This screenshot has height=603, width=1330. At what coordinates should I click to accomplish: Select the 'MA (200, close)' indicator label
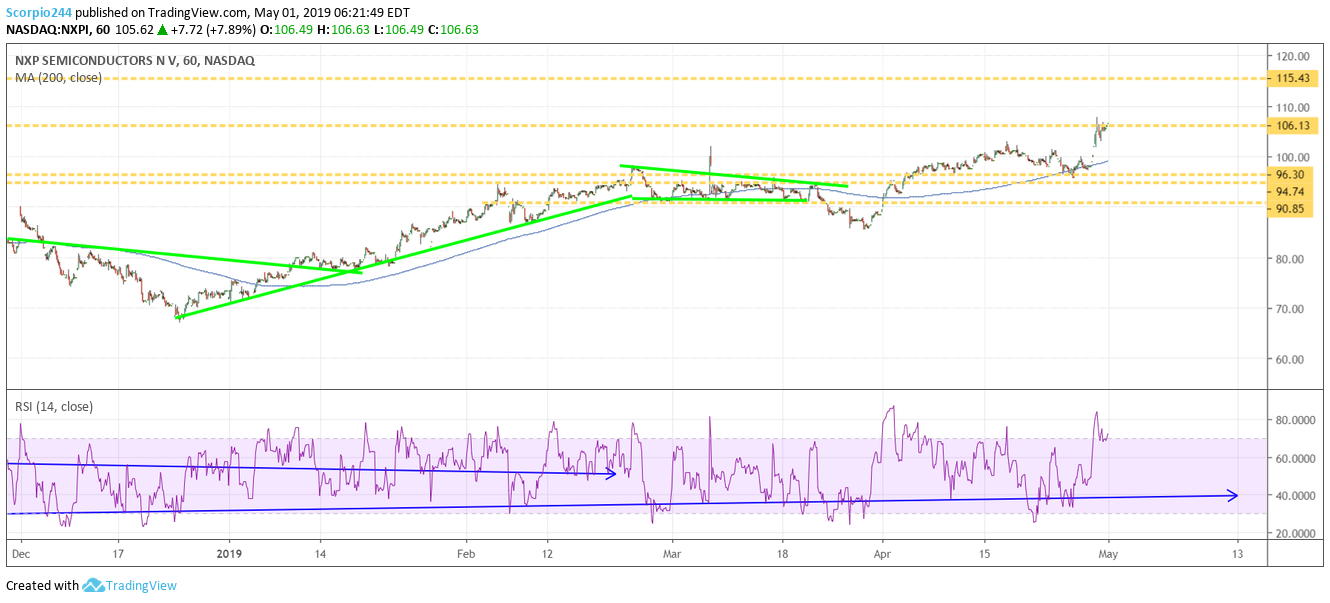58,77
